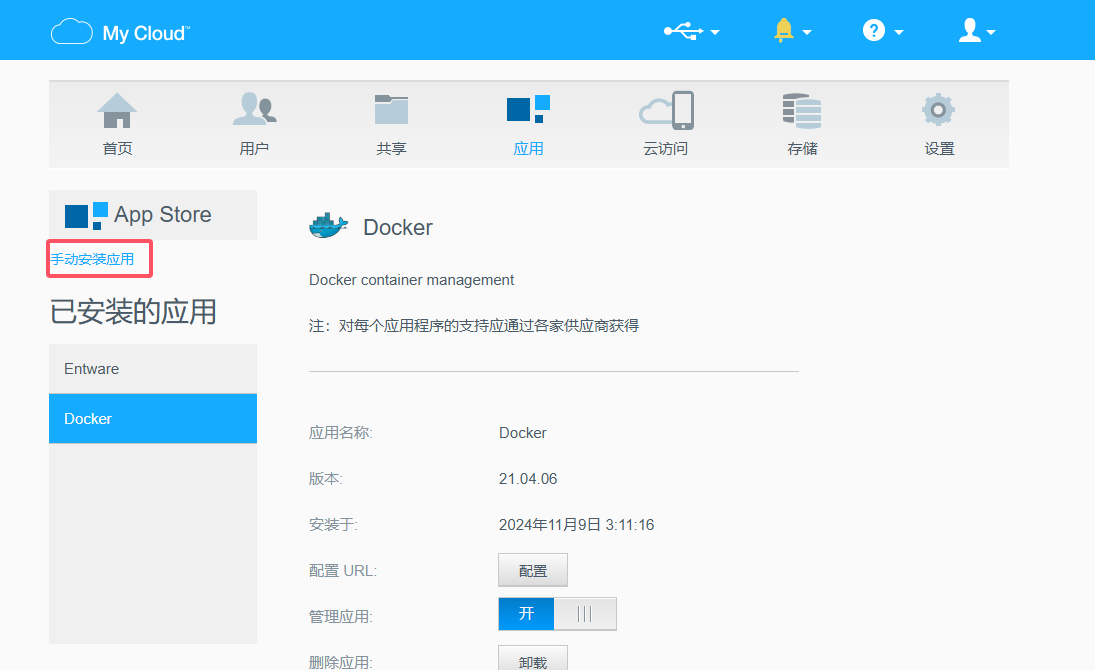Click the version value 21.04.06

528,479
